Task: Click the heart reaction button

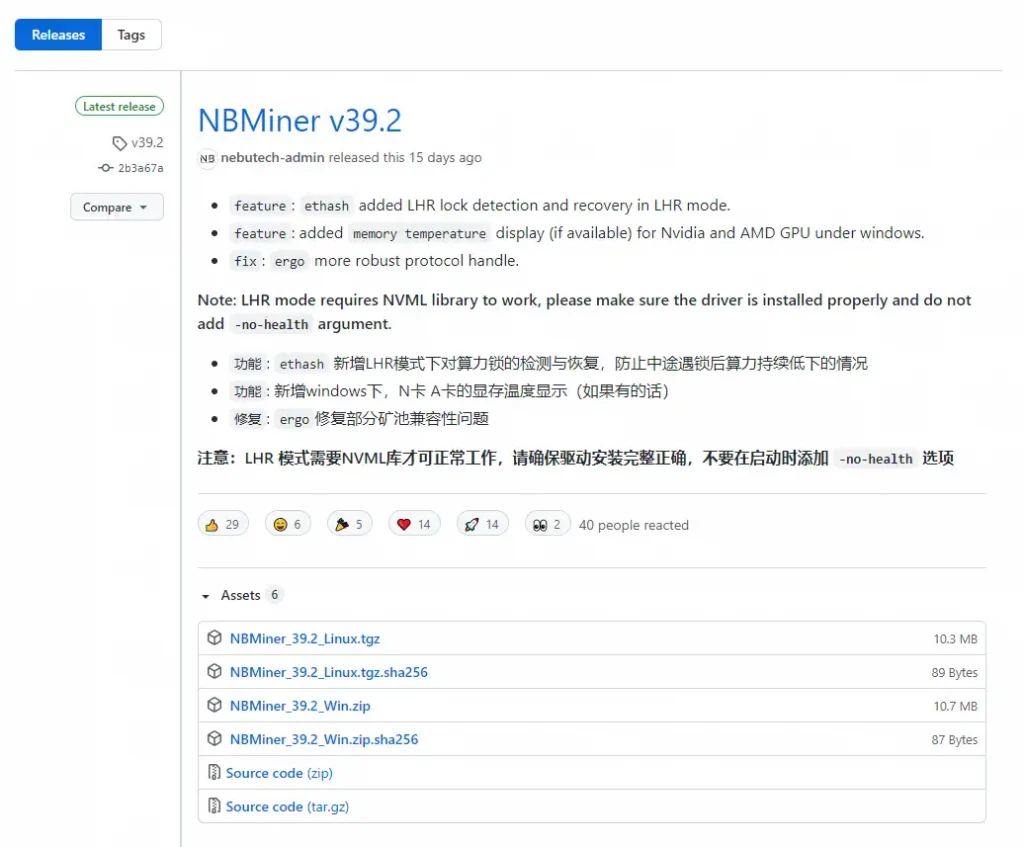Action: (x=413, y=524)
